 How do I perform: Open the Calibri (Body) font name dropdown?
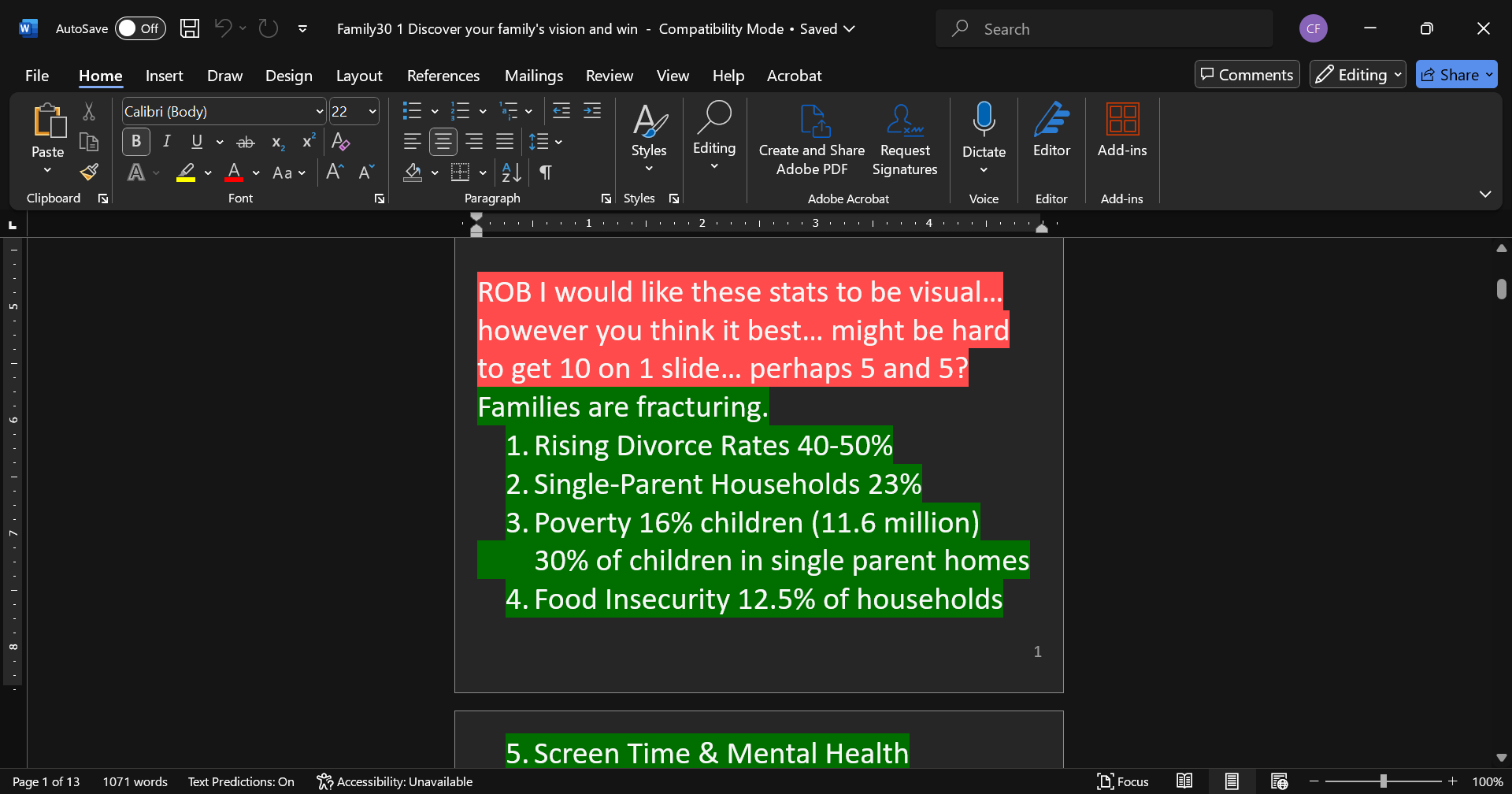coord(319,112)
